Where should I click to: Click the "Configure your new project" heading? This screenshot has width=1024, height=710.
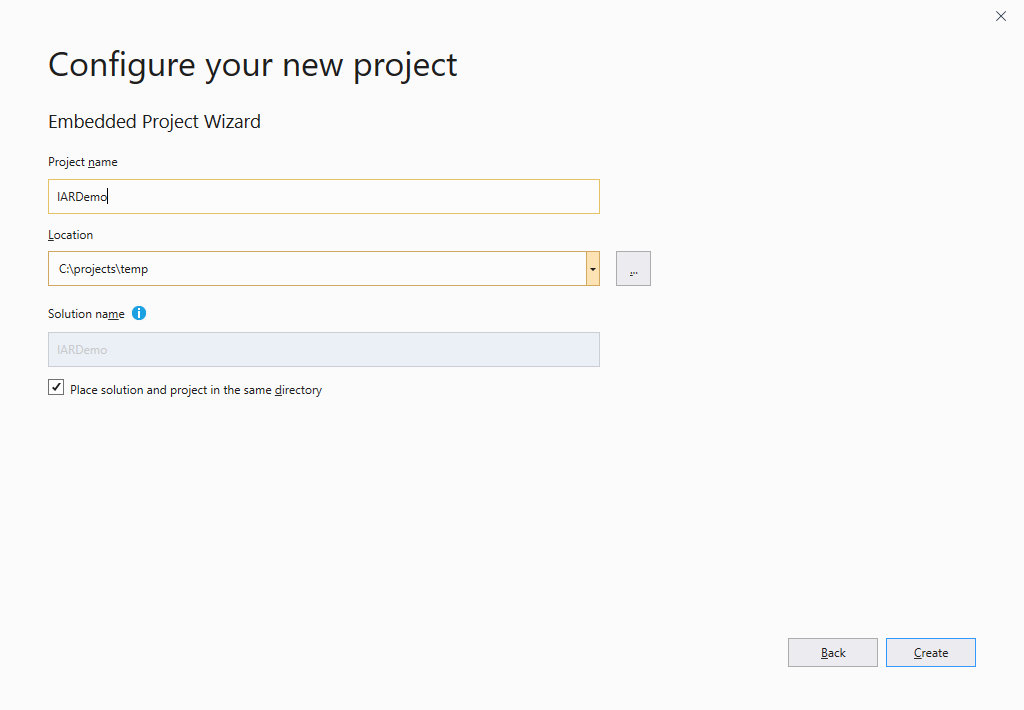tap(252, 65)
